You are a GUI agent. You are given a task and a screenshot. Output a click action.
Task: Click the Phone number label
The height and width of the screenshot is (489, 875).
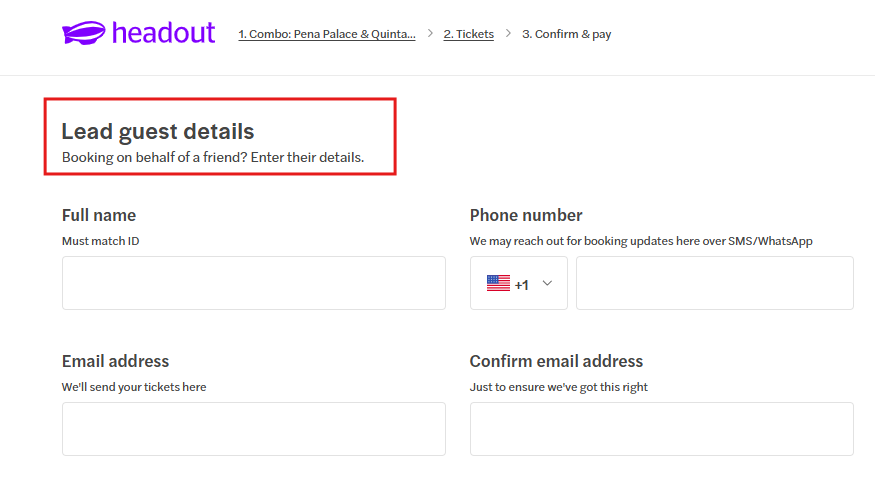(526, 215)
